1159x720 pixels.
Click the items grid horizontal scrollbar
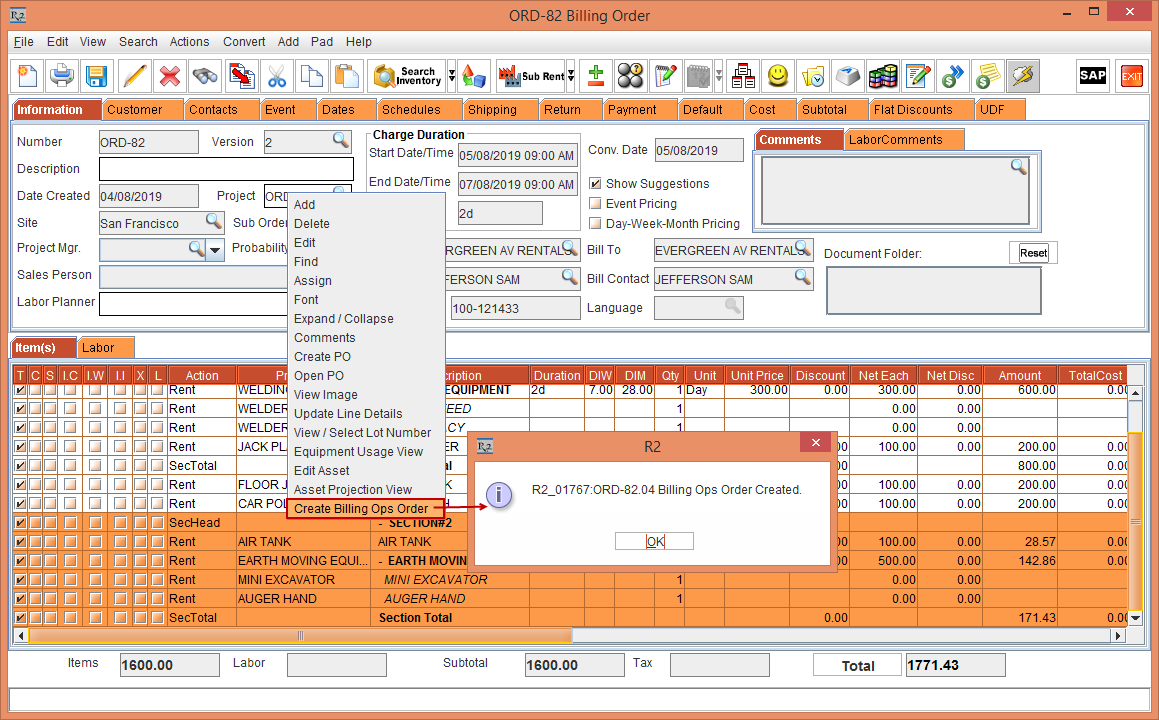click(x=300, y=636)
